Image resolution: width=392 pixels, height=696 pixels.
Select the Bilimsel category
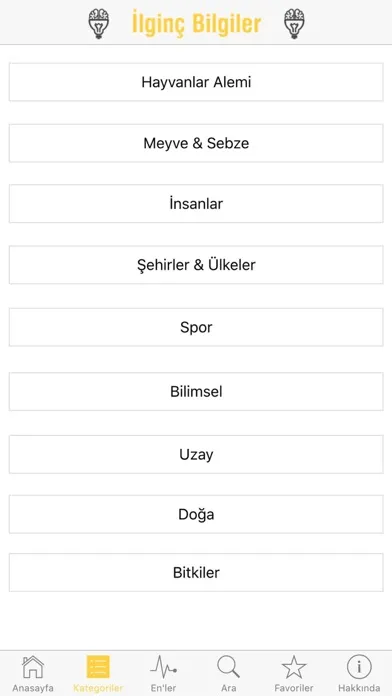click(x=196, y=392)
